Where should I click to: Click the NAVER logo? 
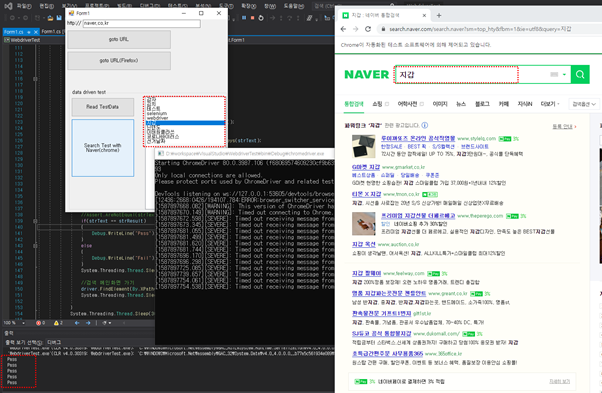click(x=366, y=74)
